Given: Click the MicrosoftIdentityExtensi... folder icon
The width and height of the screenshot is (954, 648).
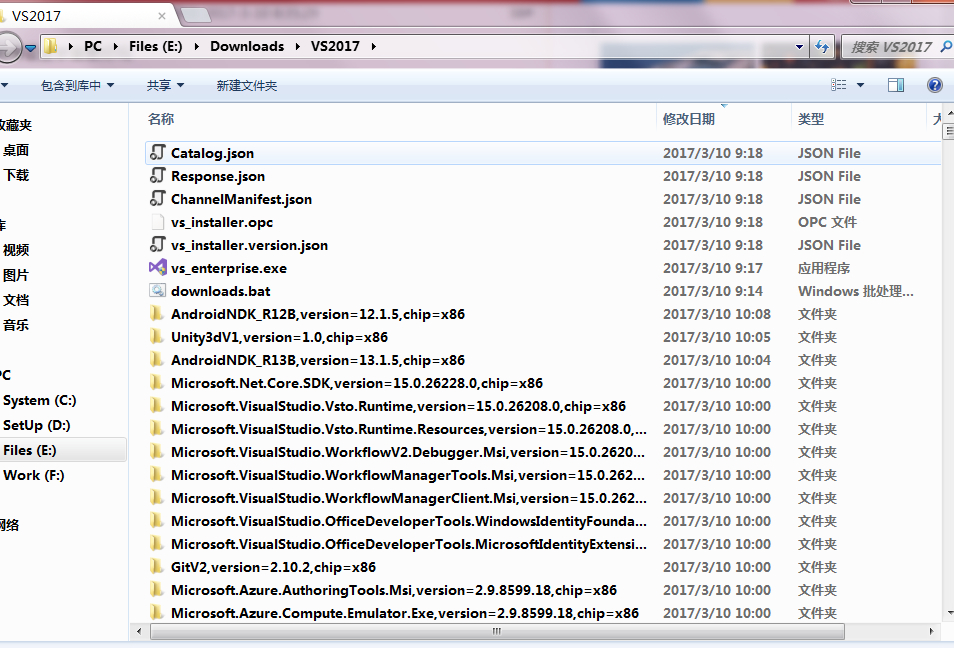Looking at the screenshot, I should tap(157, 543).
